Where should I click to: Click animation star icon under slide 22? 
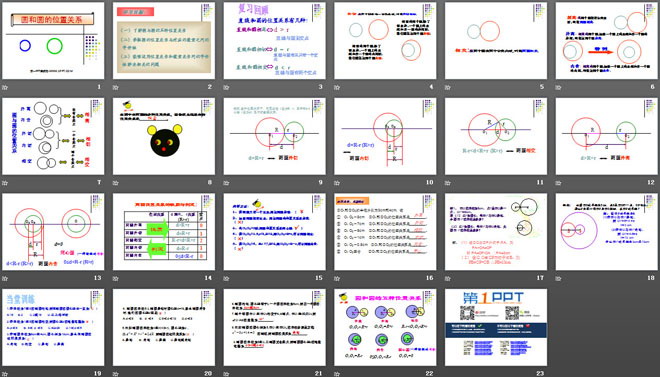coord(337,374)
